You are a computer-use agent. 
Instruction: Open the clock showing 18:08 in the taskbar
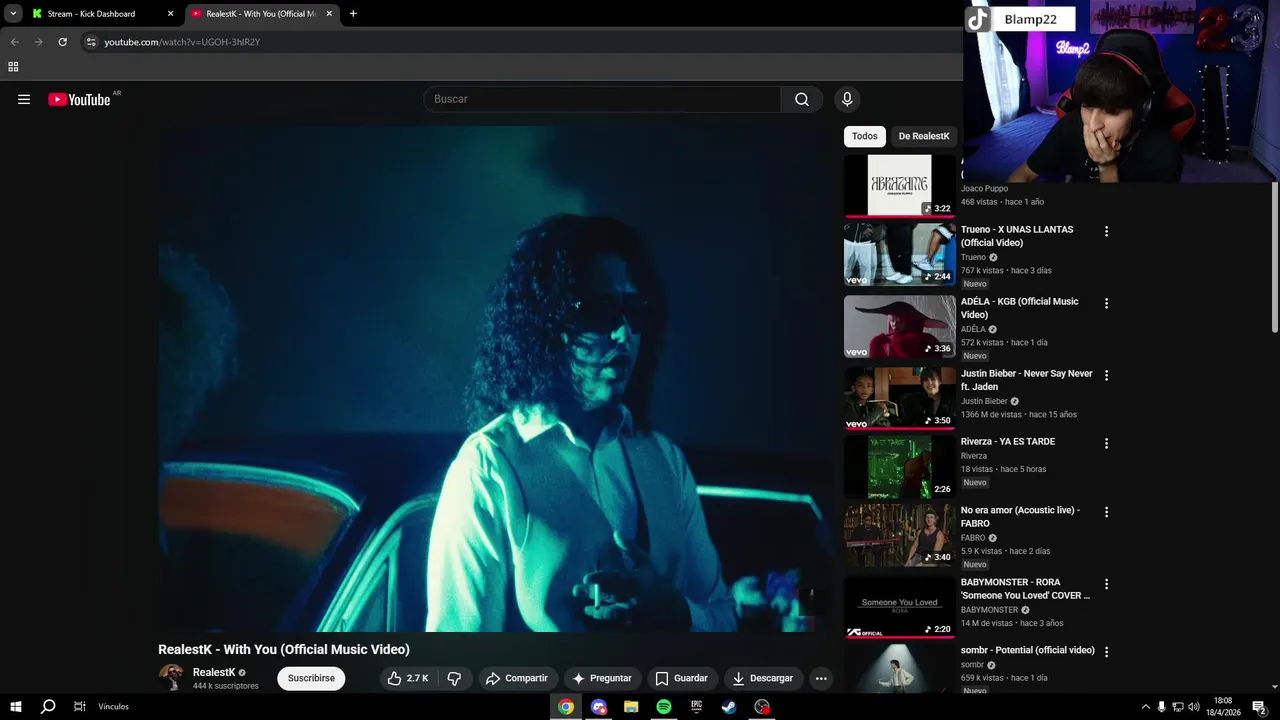click(x=1222, y=707)
